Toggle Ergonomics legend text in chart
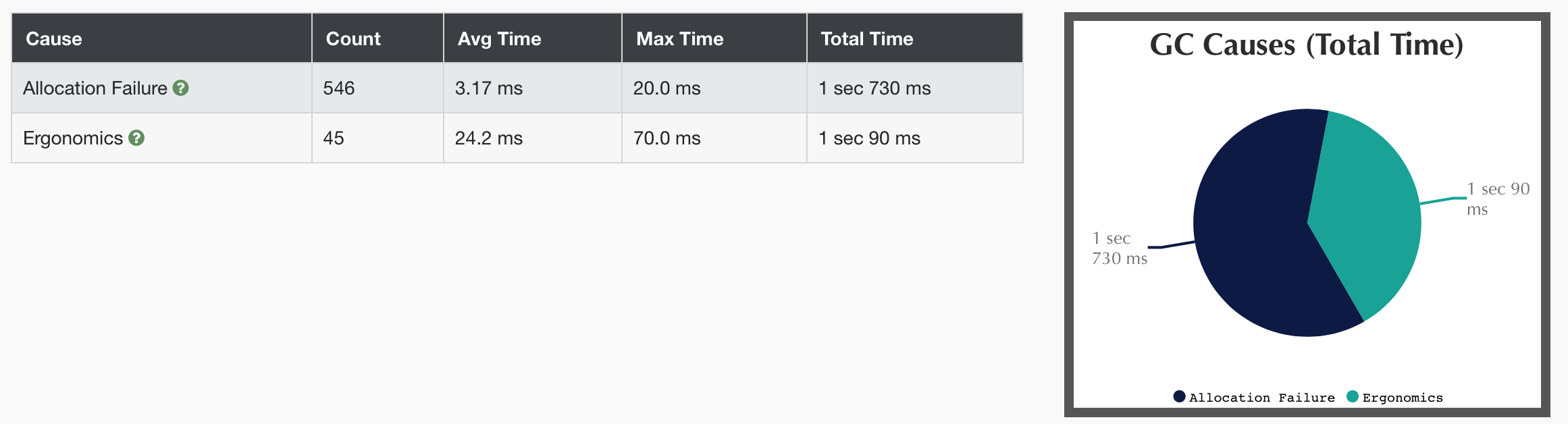 pos(1402,398)
